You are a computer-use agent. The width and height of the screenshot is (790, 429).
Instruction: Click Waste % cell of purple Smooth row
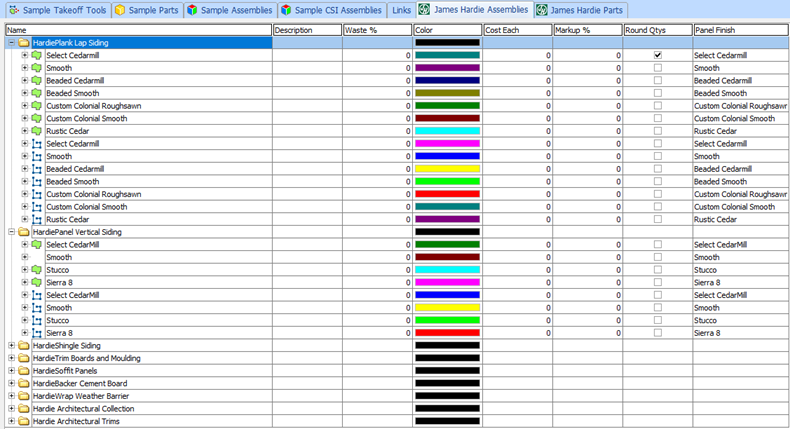tap(377, 68)
